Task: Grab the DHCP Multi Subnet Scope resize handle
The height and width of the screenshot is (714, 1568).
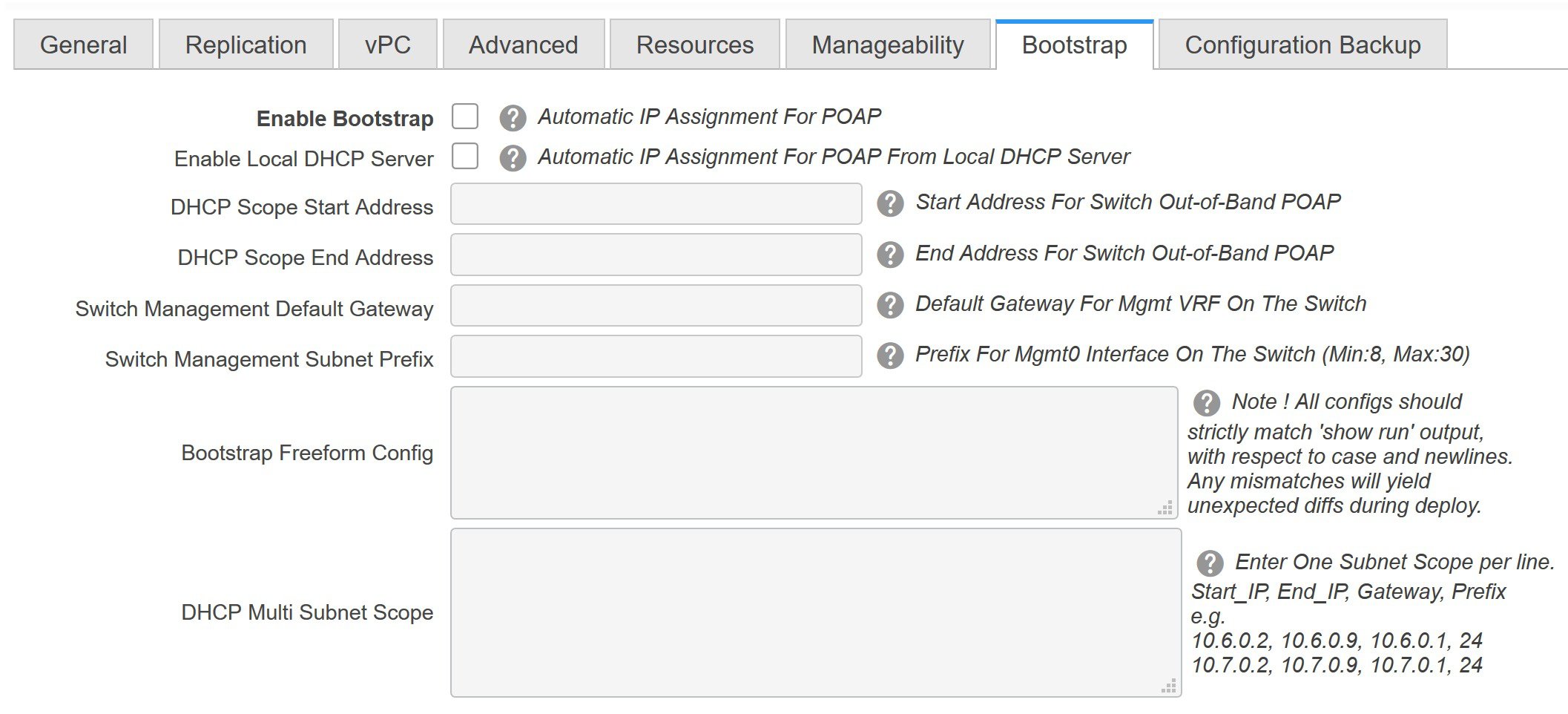Action: [1168, 687]
